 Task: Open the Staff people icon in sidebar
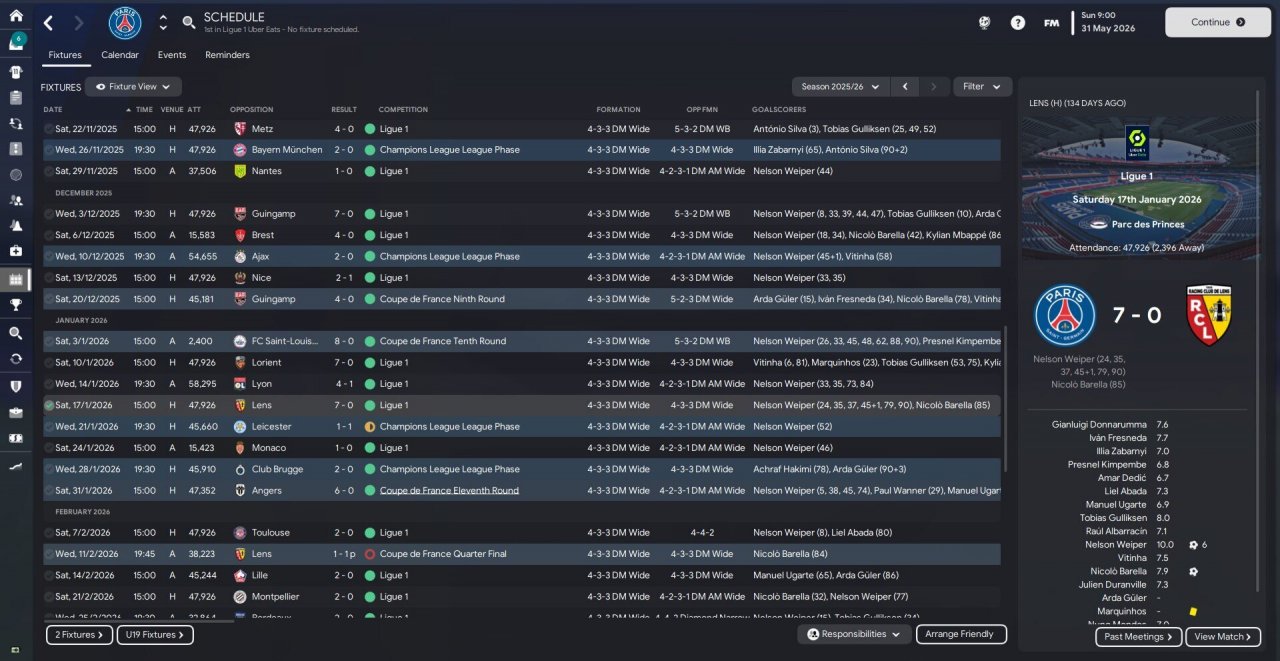pyautogui.click(x=16, y=200)
